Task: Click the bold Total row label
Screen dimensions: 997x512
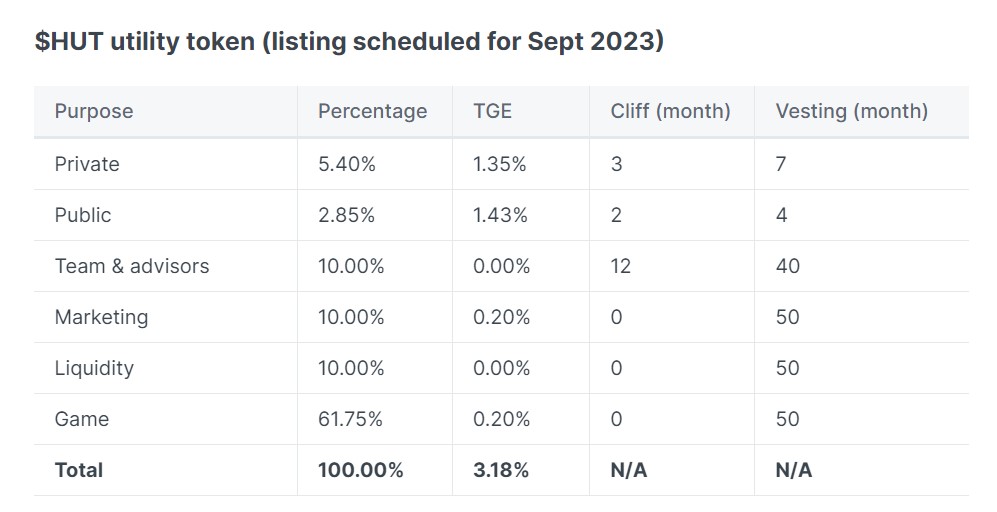Action: pos(79,470)
